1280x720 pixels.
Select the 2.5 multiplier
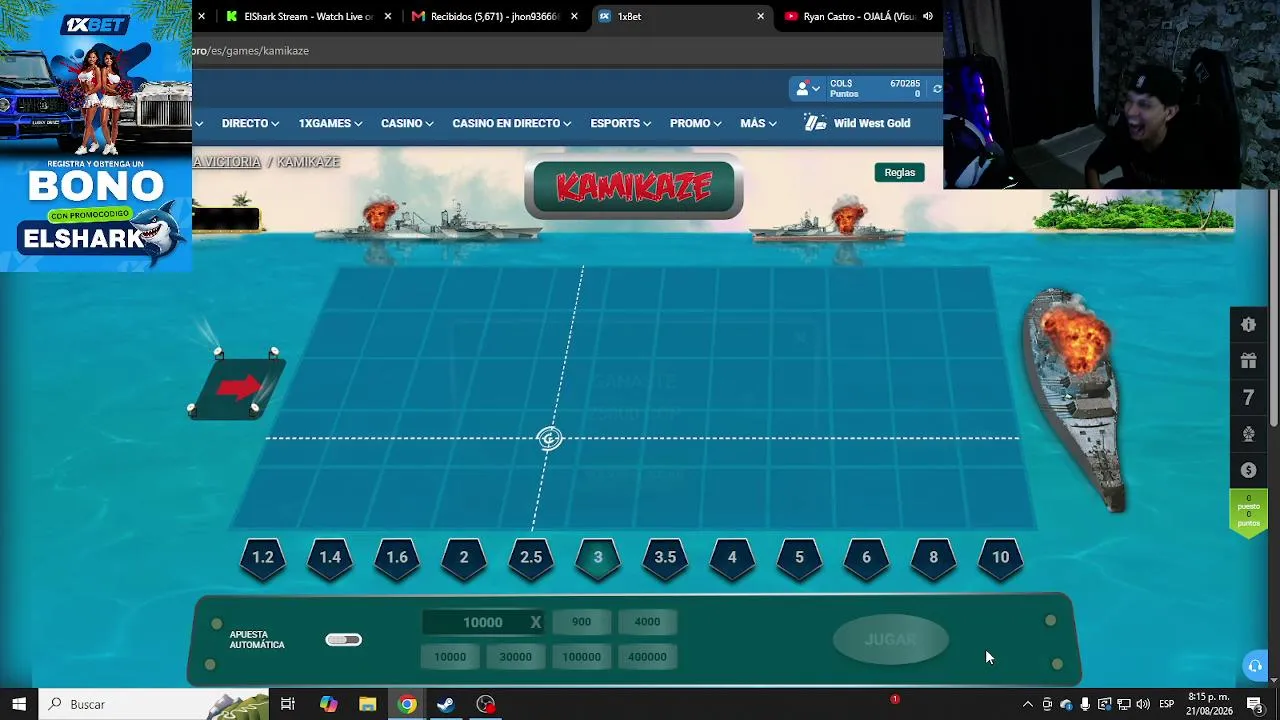[x=531, y=558]
